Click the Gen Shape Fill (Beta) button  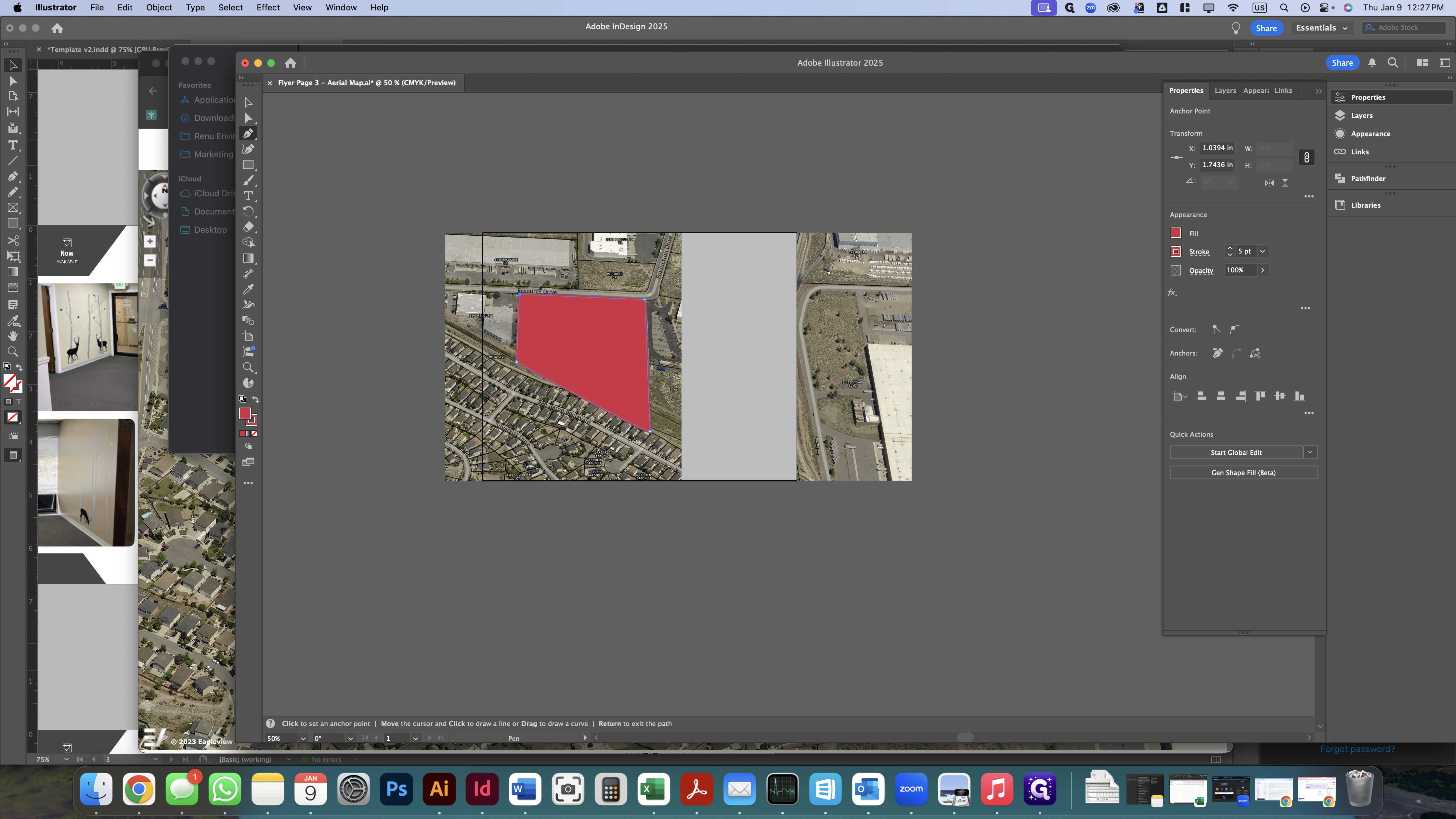click(x=1243, y=473)
